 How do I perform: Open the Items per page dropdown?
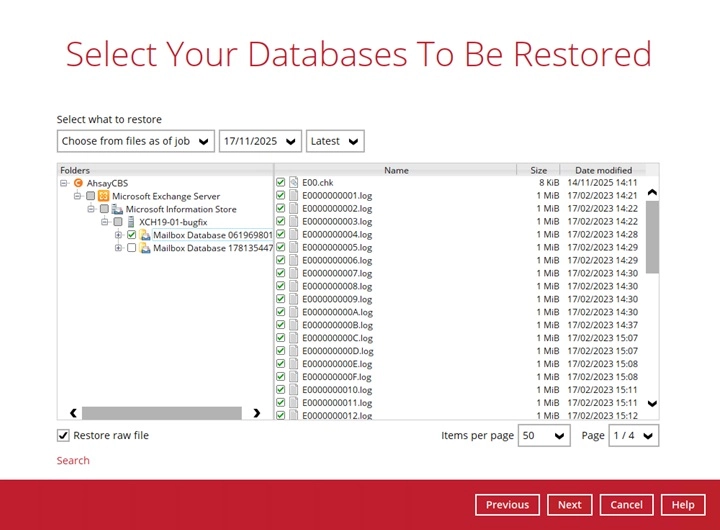pyautogui.click(x=544, y=436)
